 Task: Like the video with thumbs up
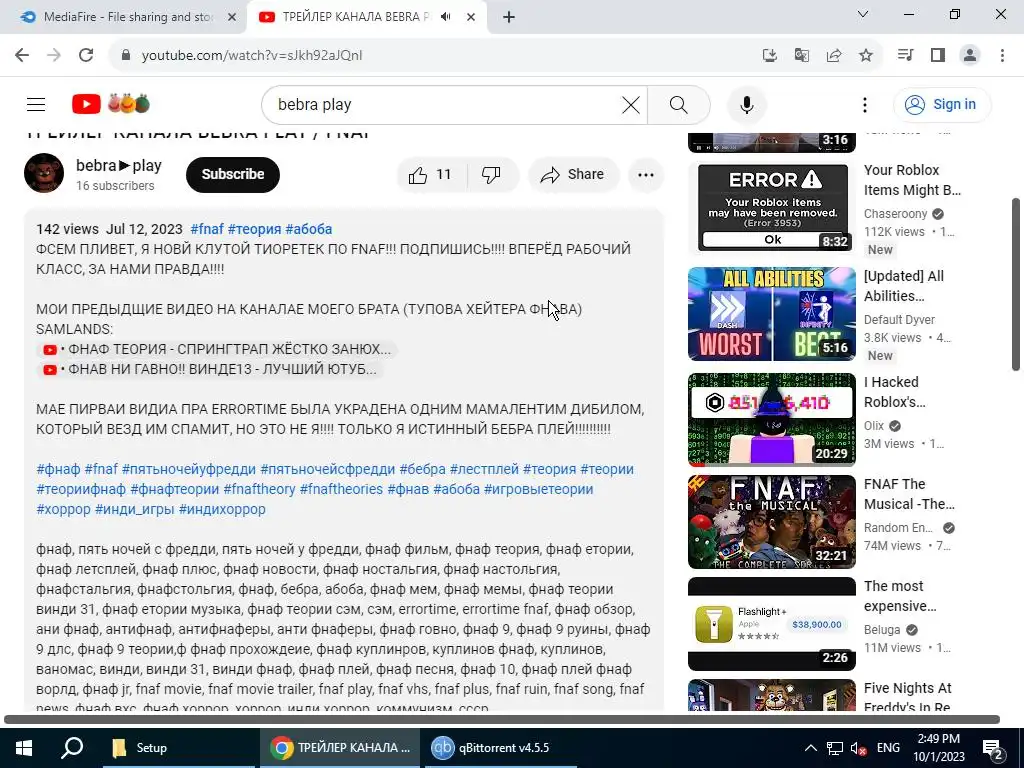coord(430,174)
